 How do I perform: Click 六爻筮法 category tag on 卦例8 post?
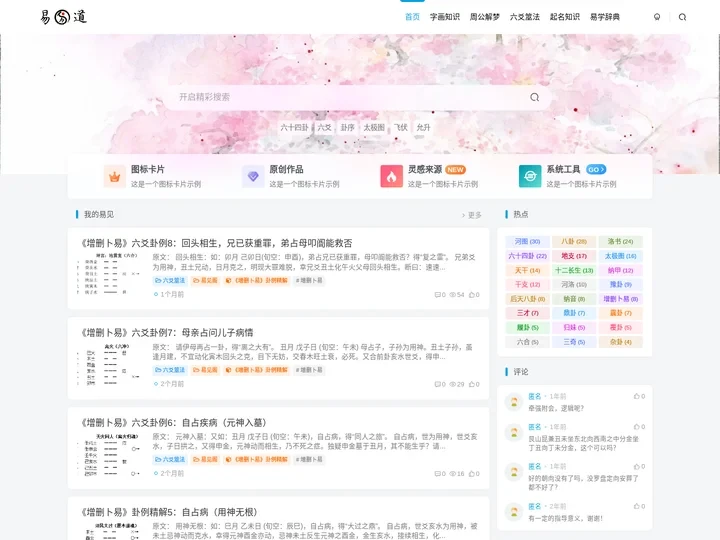pos(170,280)
